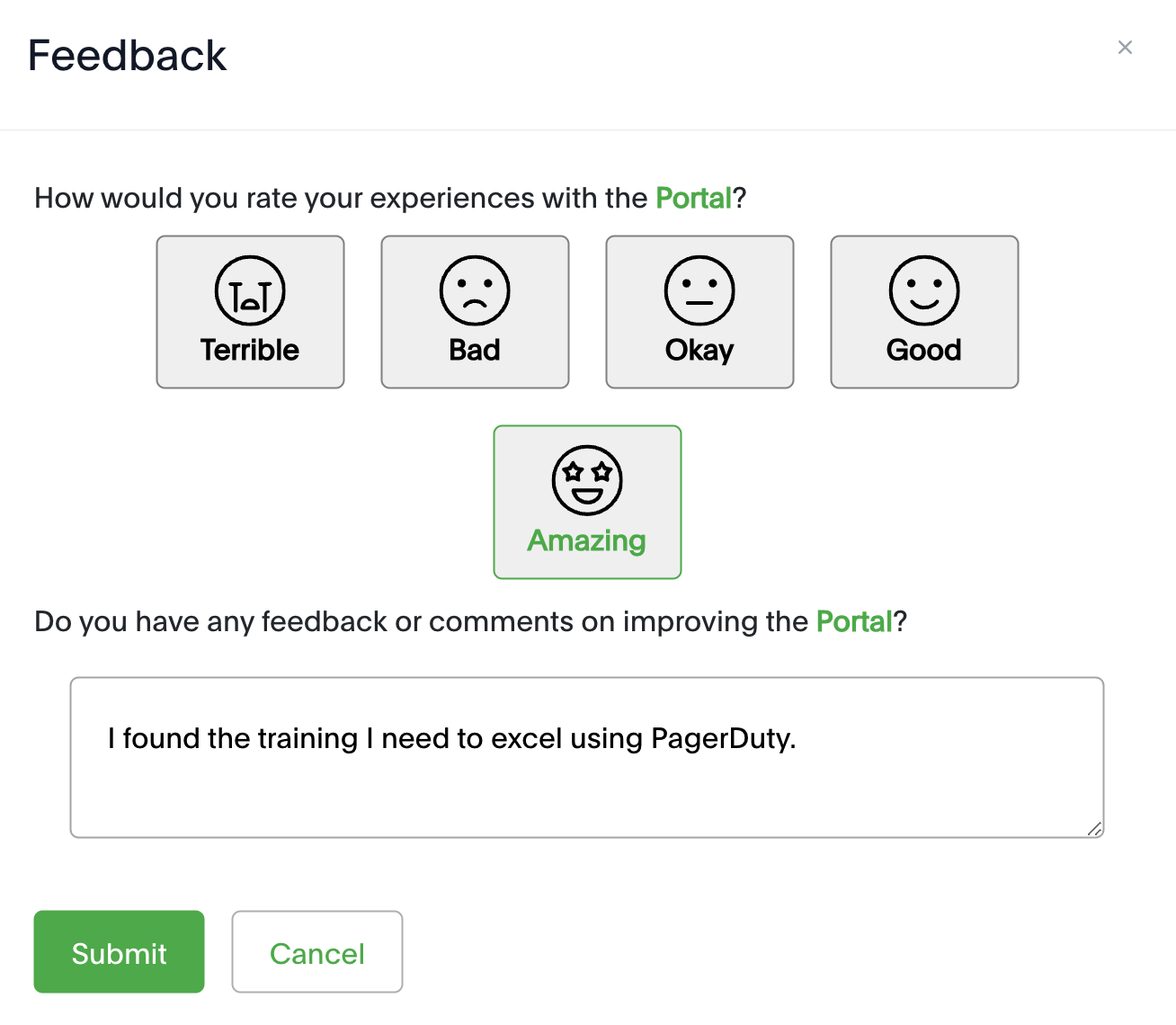
Task: Click the Feedback dialog heading
Action: tap(128, 56)
